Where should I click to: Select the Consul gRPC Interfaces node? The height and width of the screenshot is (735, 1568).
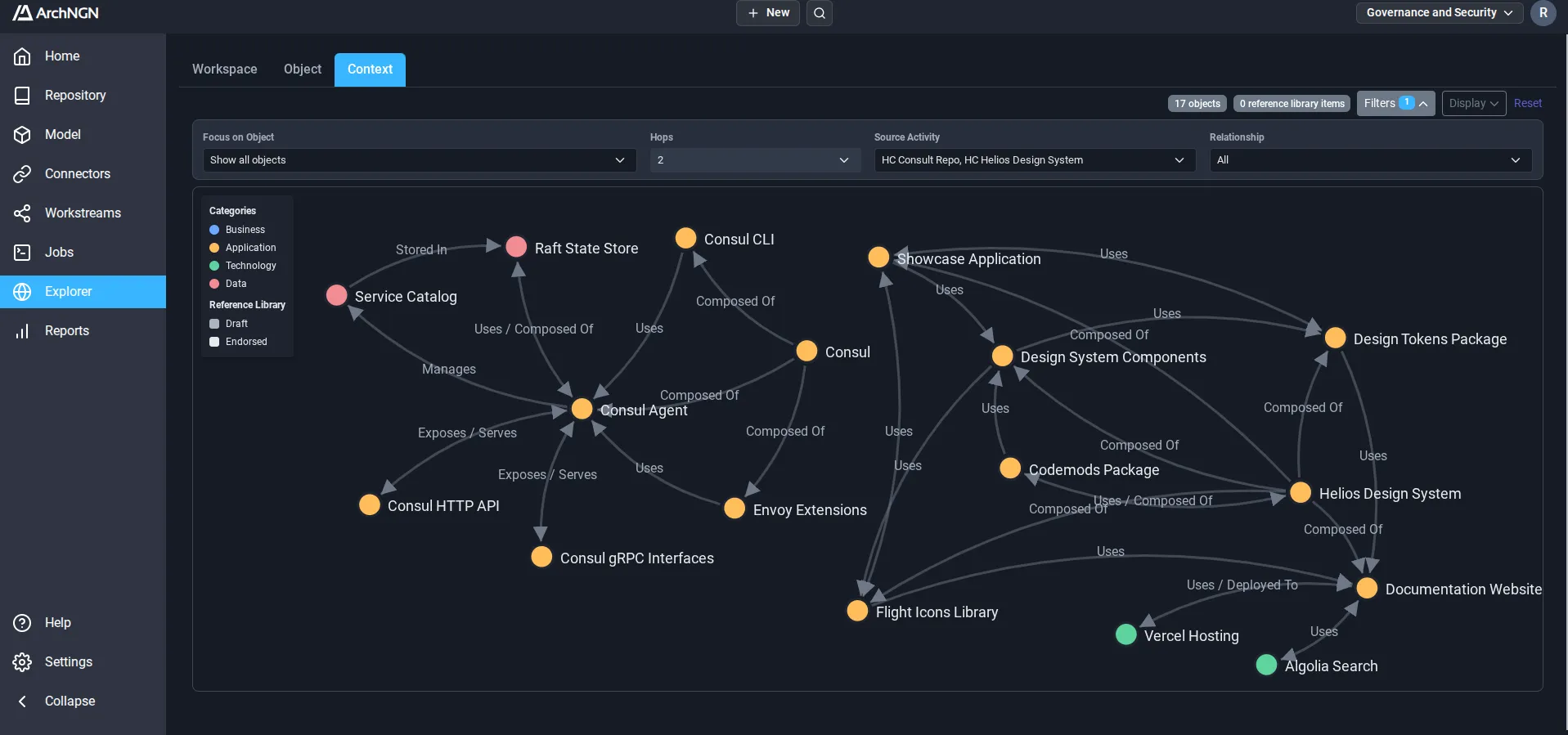pyautogui.click(x=541, y=557)
